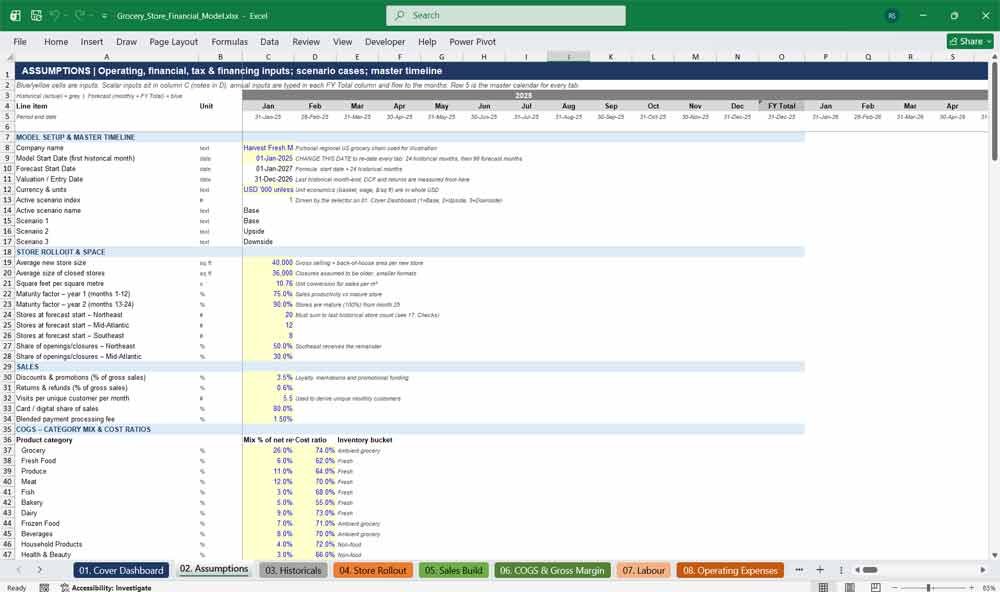
Task: Click the zoom percentage in status bar
Action: pyautogui.click(x=989, y=588)
